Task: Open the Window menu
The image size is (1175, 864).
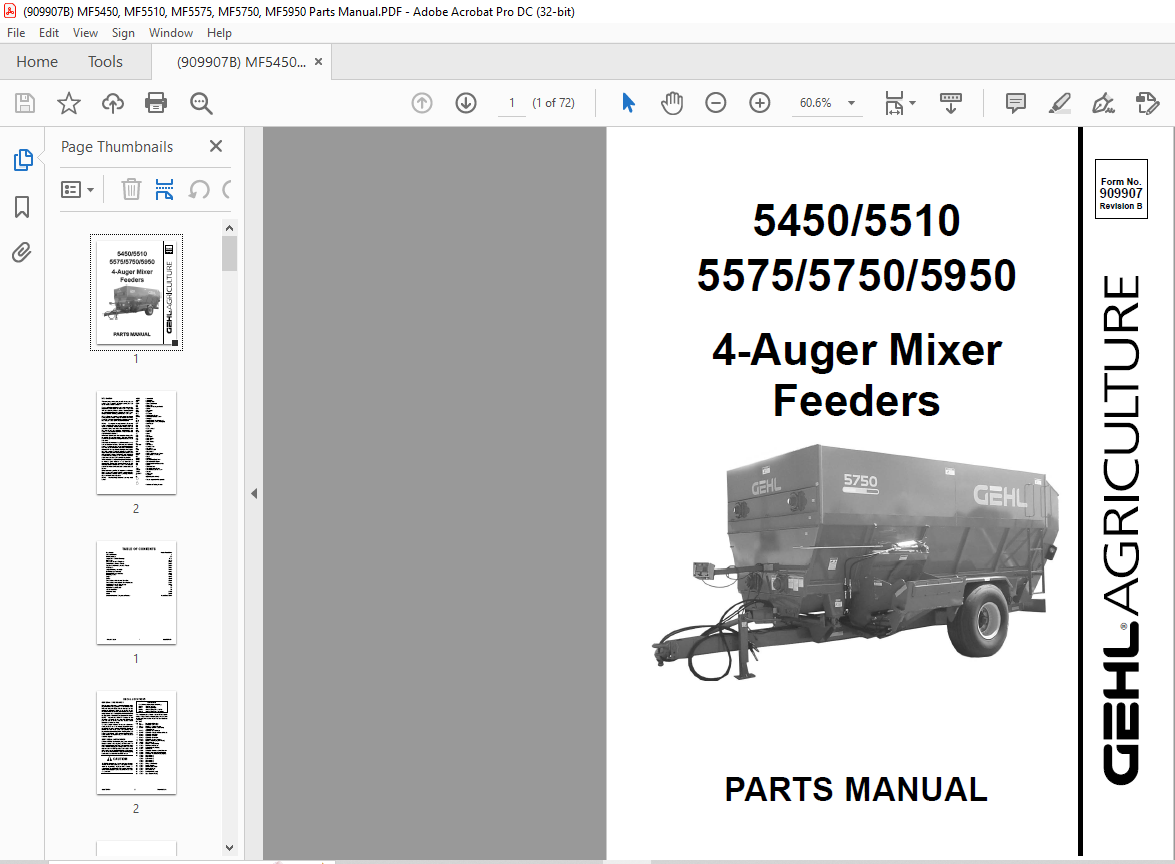Action: click(x=171, y=33)
